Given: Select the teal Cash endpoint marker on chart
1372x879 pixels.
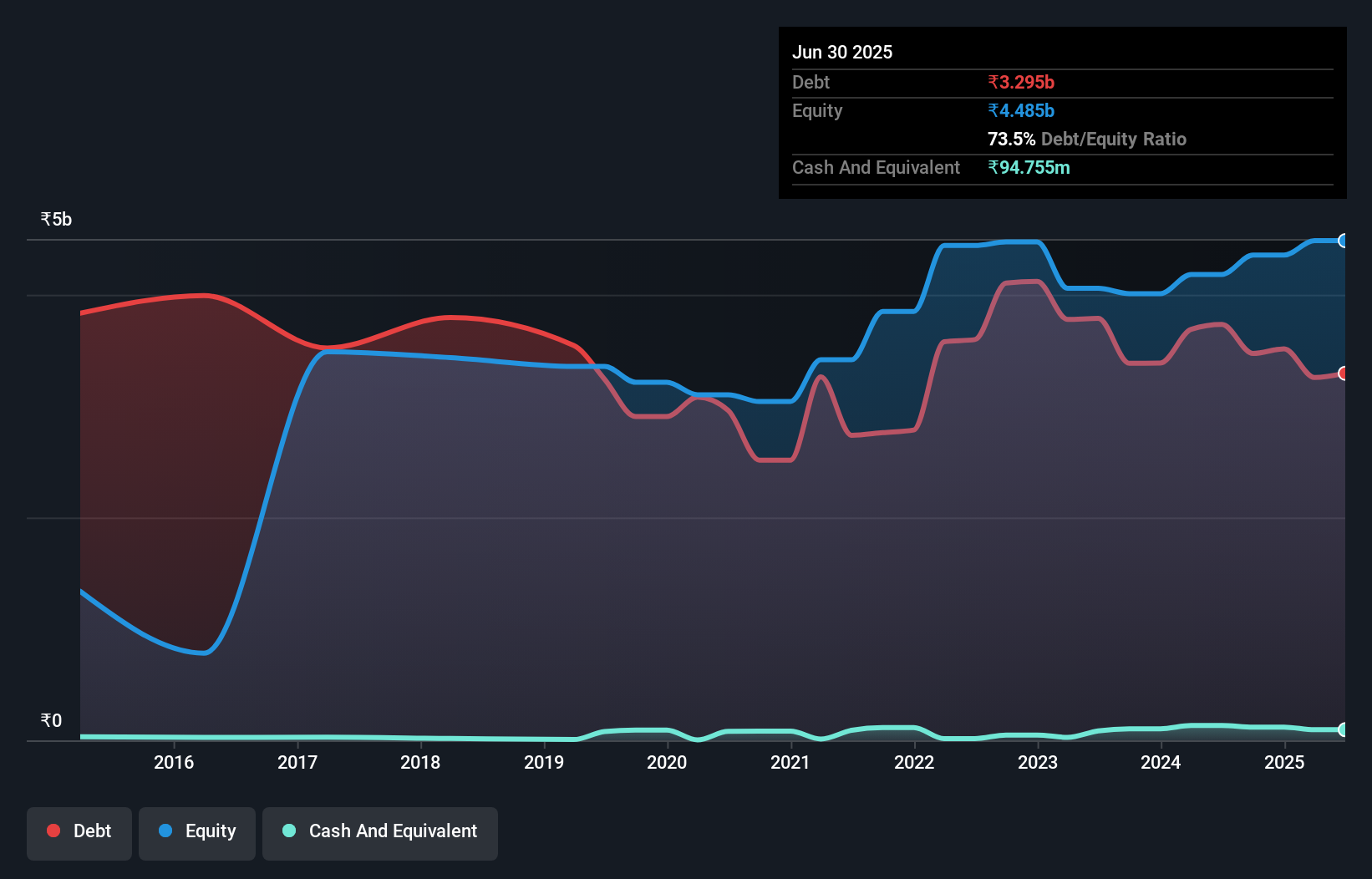Looking at the screenshot, I should point(1344,729).
